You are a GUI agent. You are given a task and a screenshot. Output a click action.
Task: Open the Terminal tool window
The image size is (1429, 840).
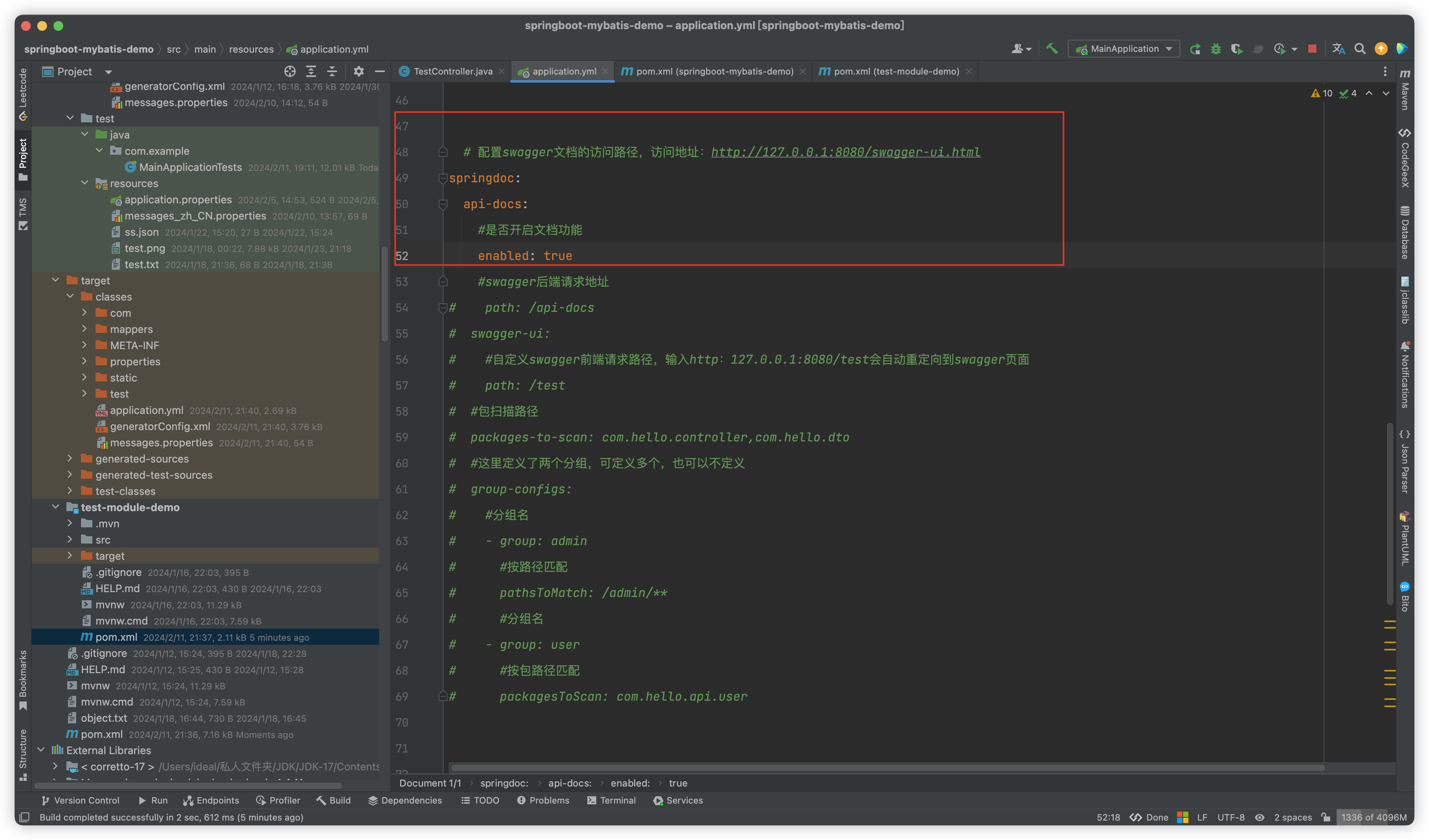(611, 800)
